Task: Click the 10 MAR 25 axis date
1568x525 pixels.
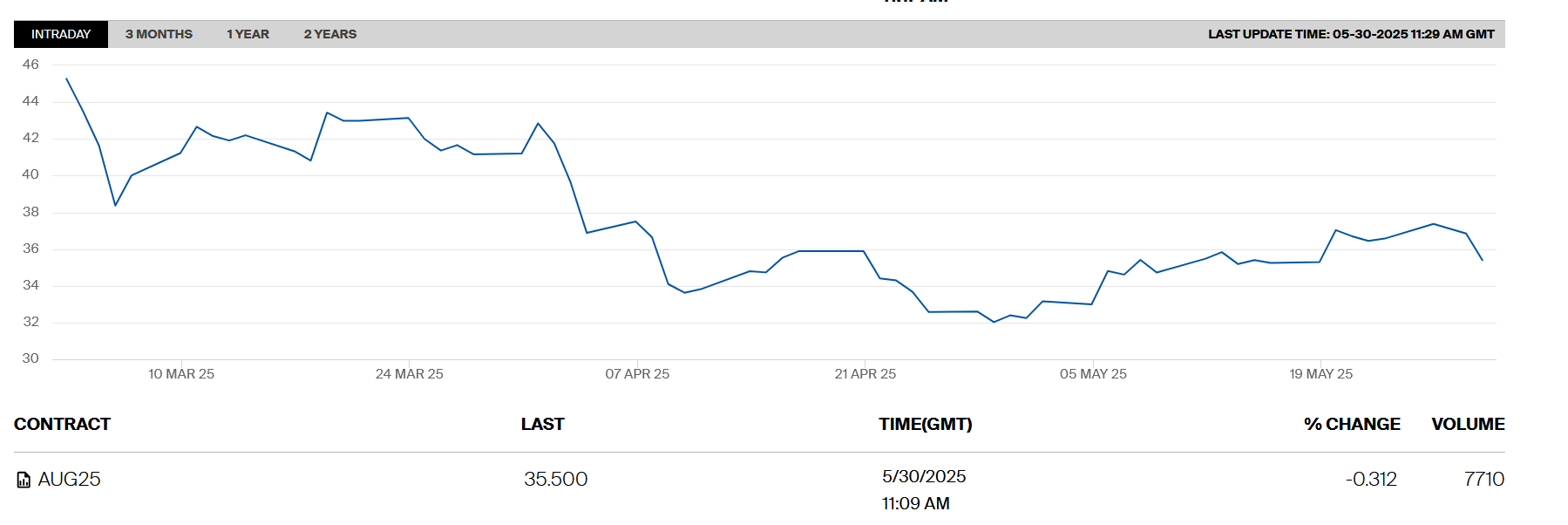Action: pyautogui.click(x=181, y=373)
